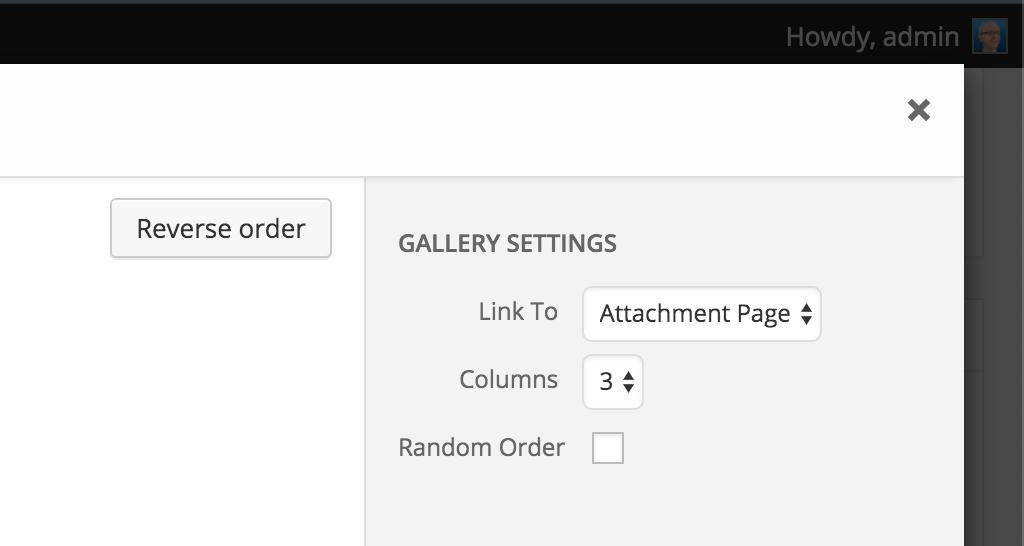Viewport: 1024px width, 546px height.
Task: Reverse the gallery image order
Action: pyautogui.click(x=221, y=228)
